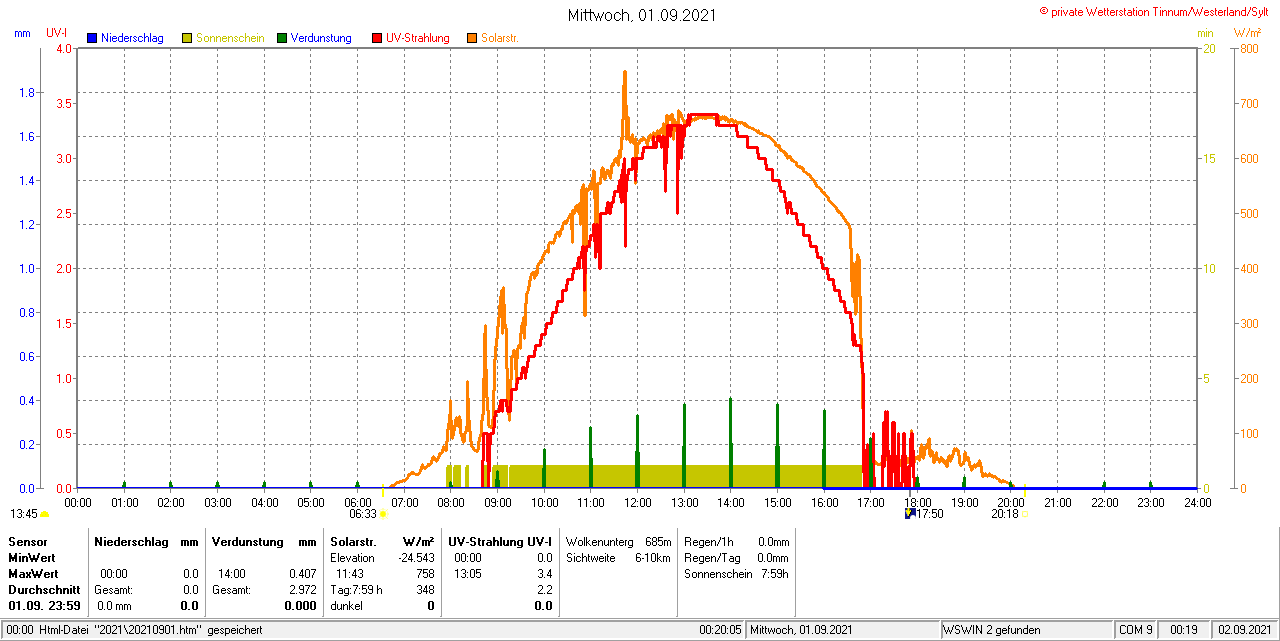Click the 700 value on W/m² axis
Screen dimensions: 1280x641
coord(1248,104)
